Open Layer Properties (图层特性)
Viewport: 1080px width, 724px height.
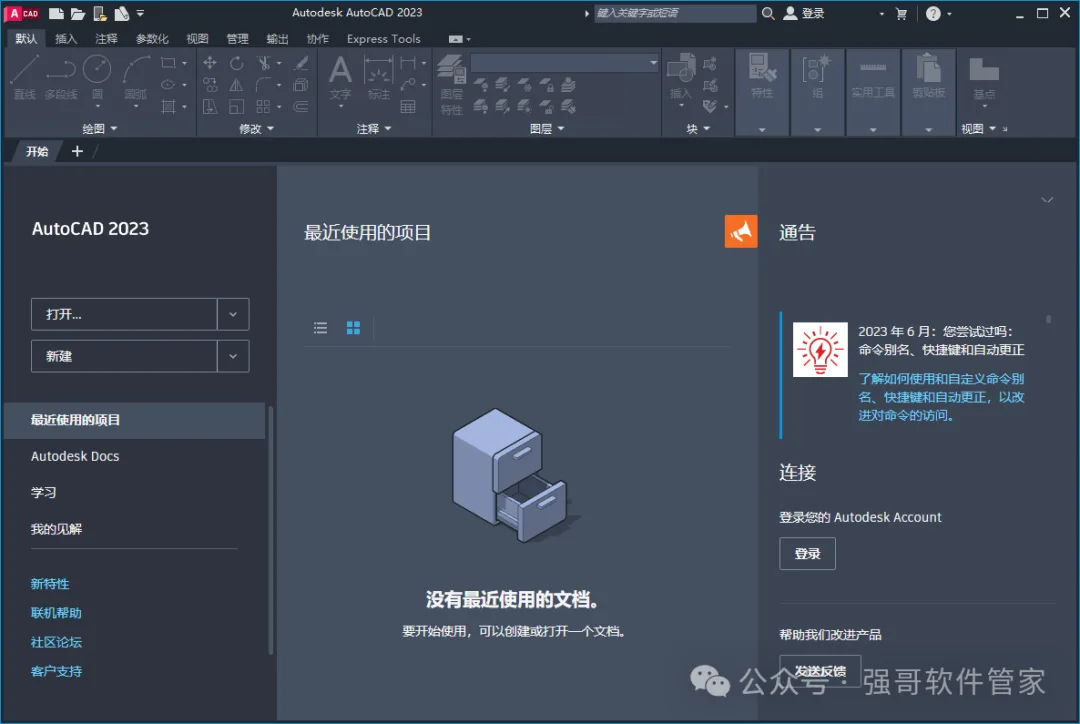click(451, 85)
